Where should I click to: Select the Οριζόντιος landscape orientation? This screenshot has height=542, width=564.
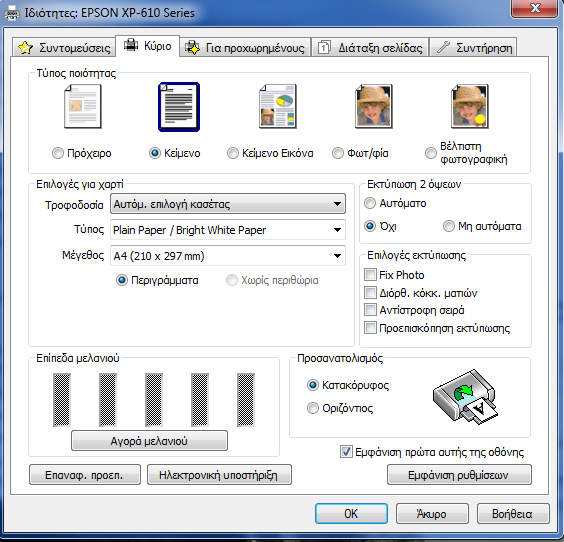coord(313,408)
